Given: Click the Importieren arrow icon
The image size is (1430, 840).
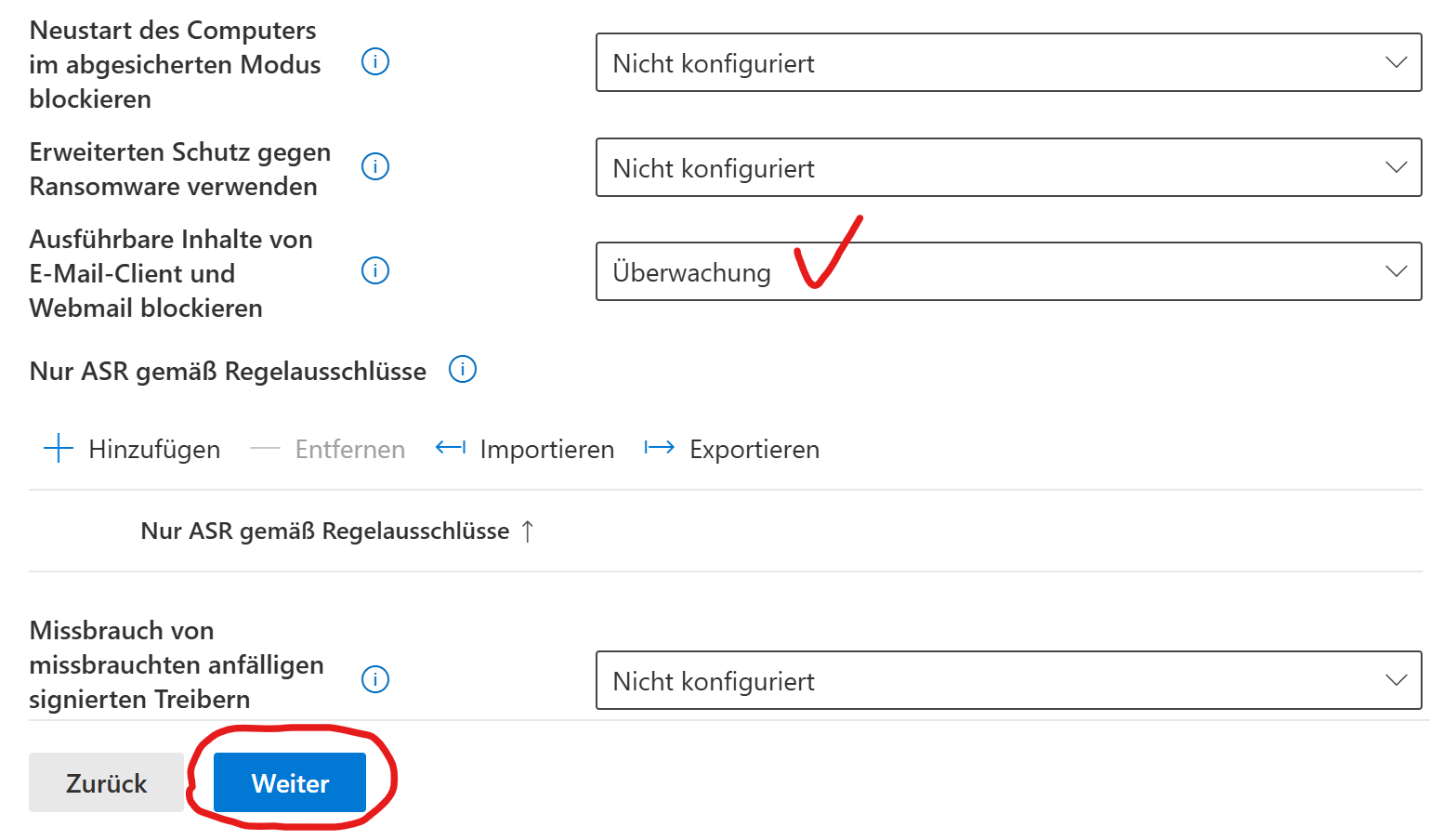Looking at the screenshot, I should point(451,448).
